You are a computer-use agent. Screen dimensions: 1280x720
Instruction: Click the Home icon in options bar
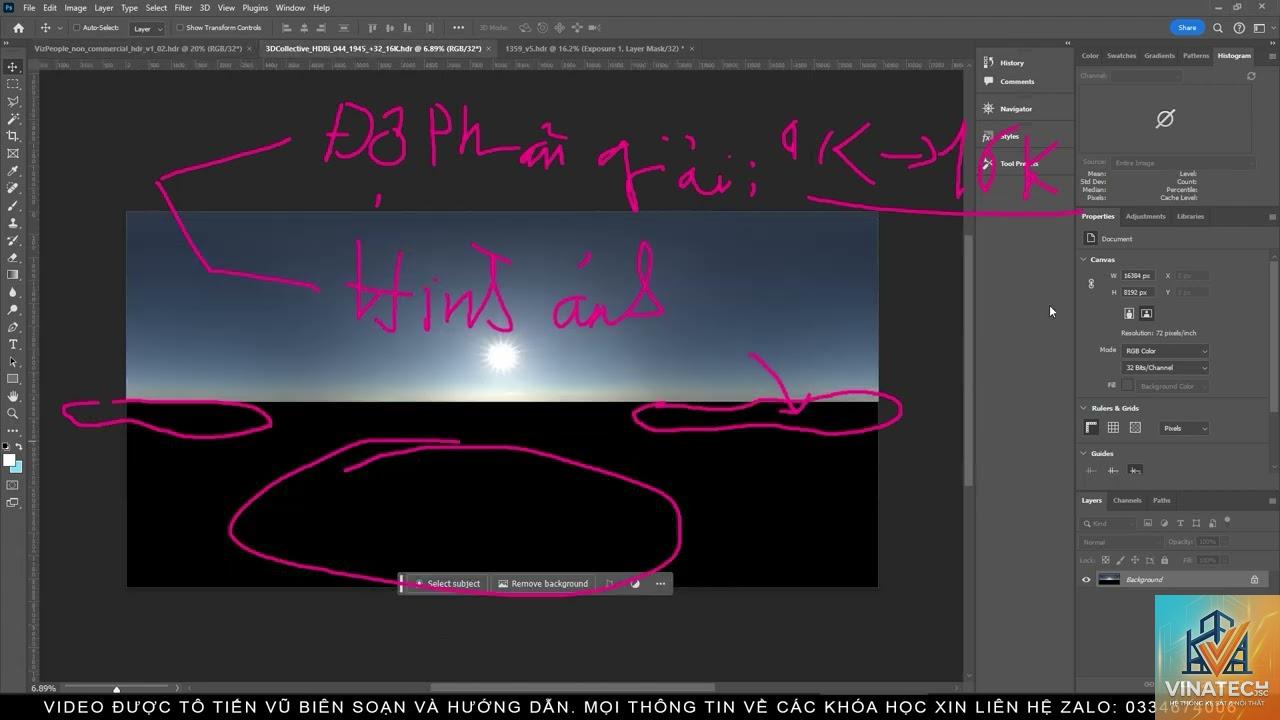18,28
